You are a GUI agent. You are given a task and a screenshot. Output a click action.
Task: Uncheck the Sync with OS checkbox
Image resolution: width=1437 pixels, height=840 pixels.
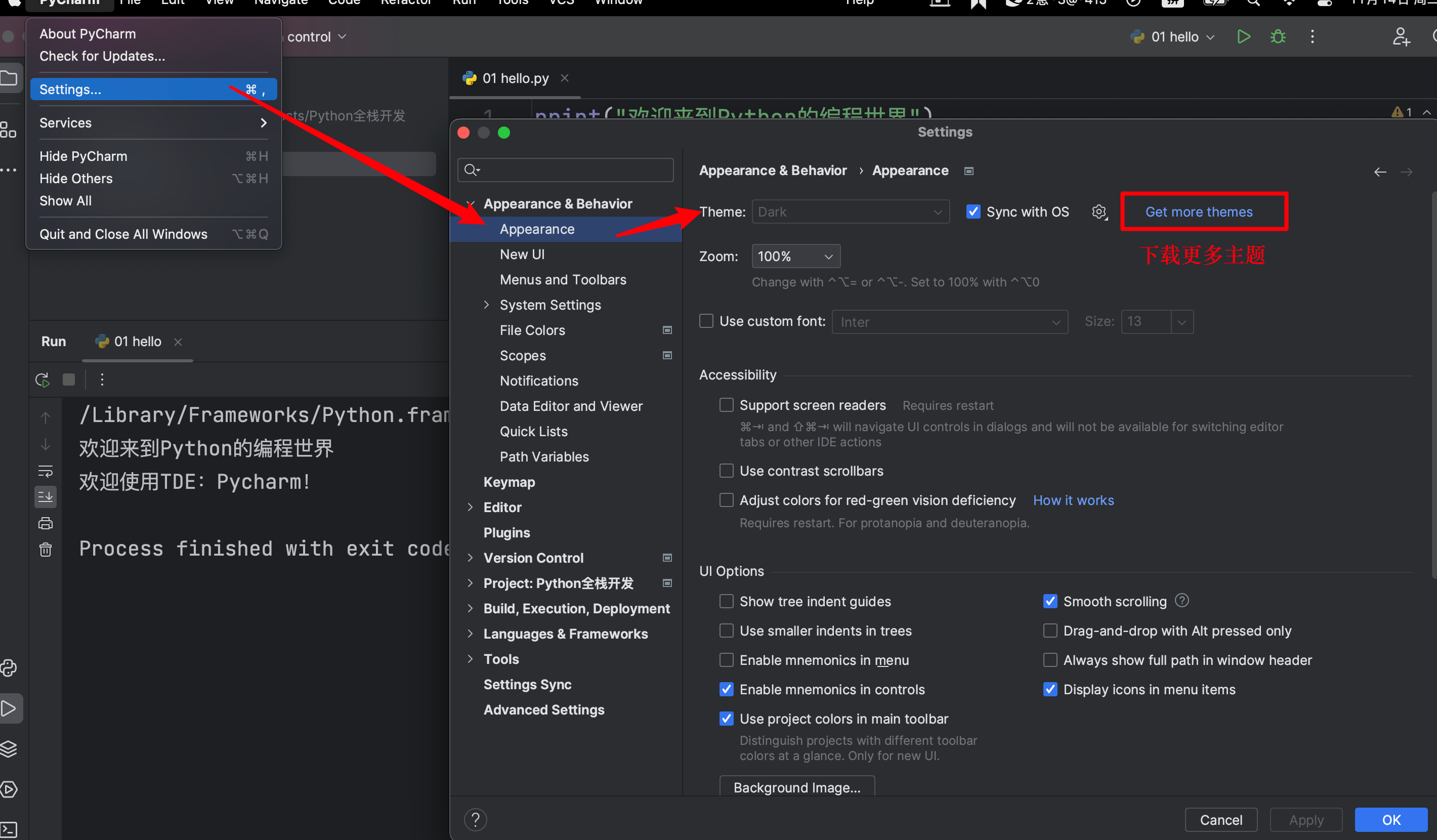click(974, 212)
